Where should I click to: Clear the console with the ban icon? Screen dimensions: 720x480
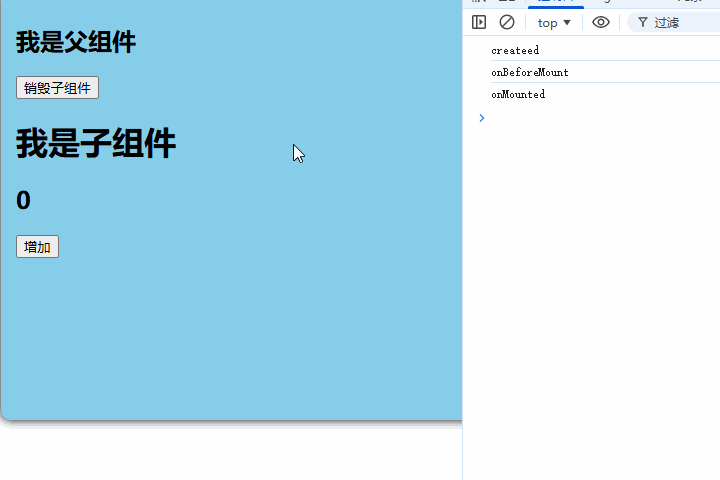pos(507,22)
